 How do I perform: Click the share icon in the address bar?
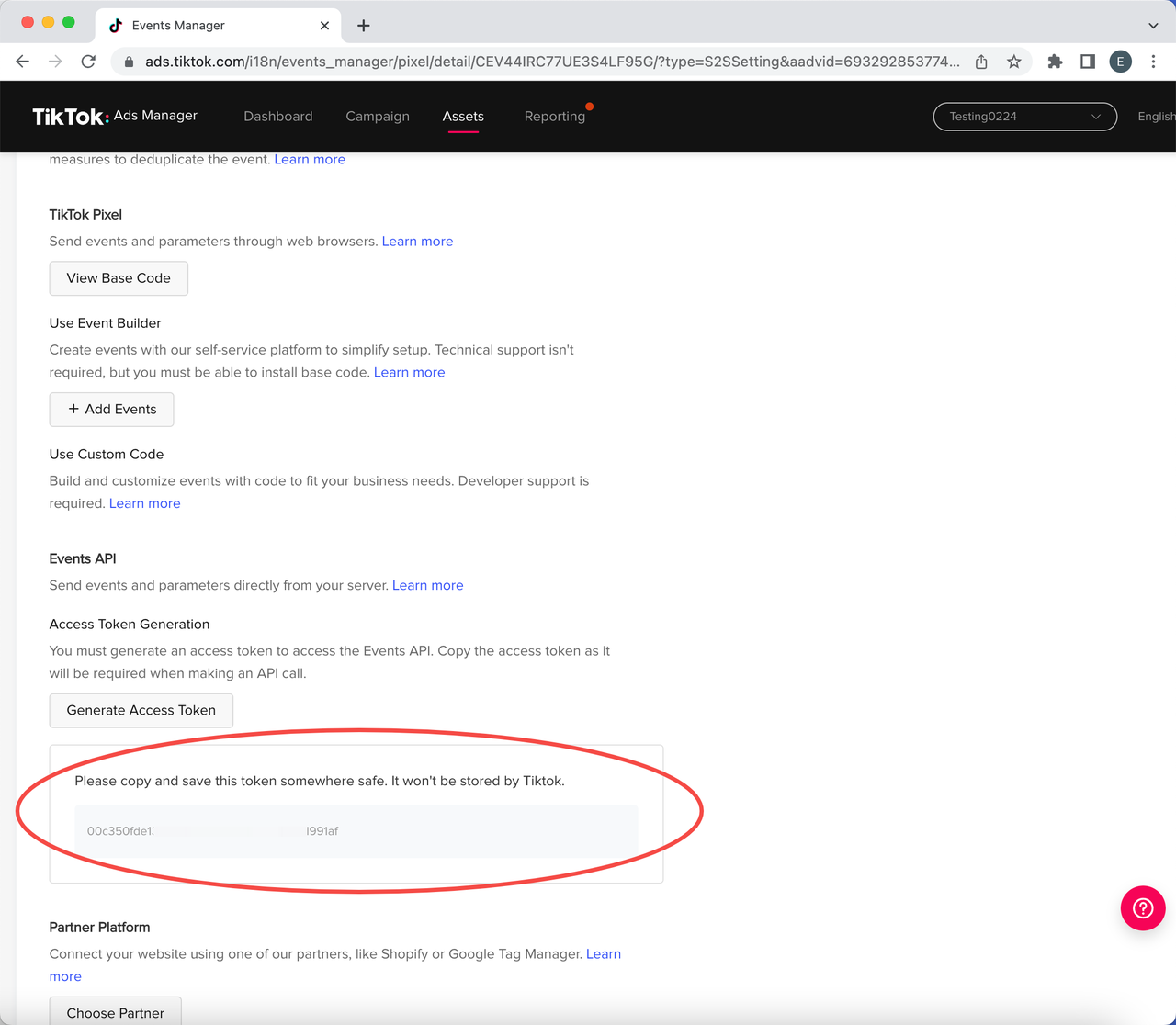tap(980, 62)
